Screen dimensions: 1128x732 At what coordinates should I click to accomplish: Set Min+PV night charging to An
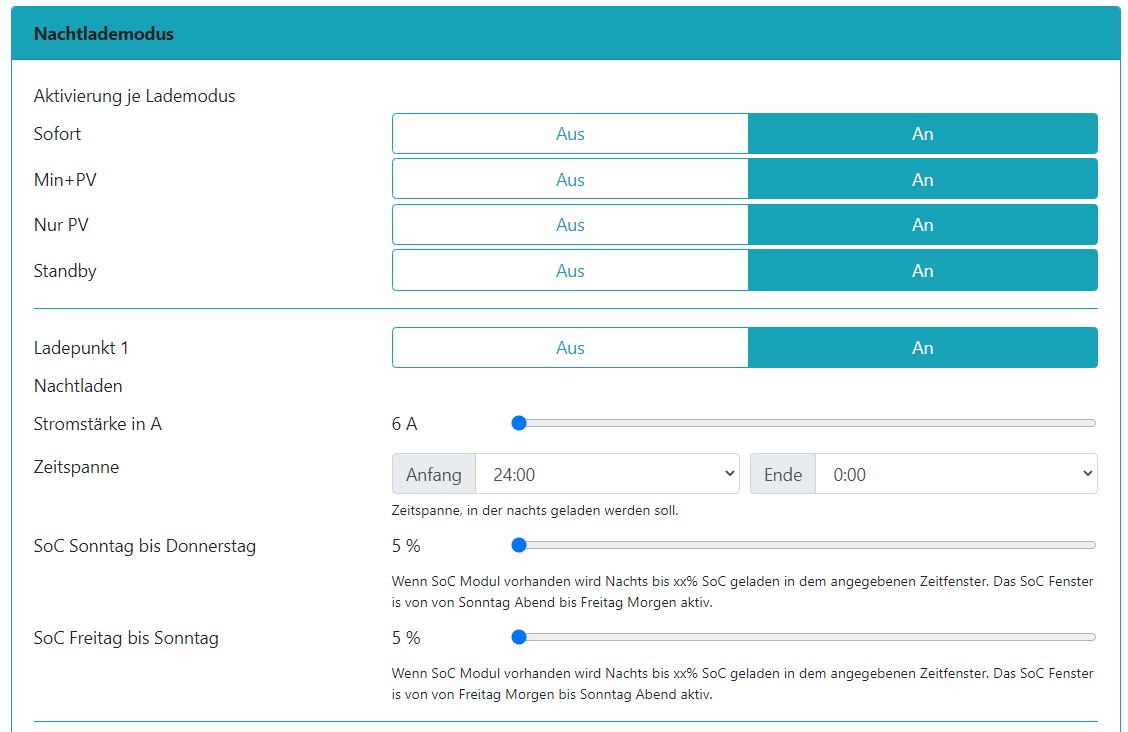coord(922,180)
